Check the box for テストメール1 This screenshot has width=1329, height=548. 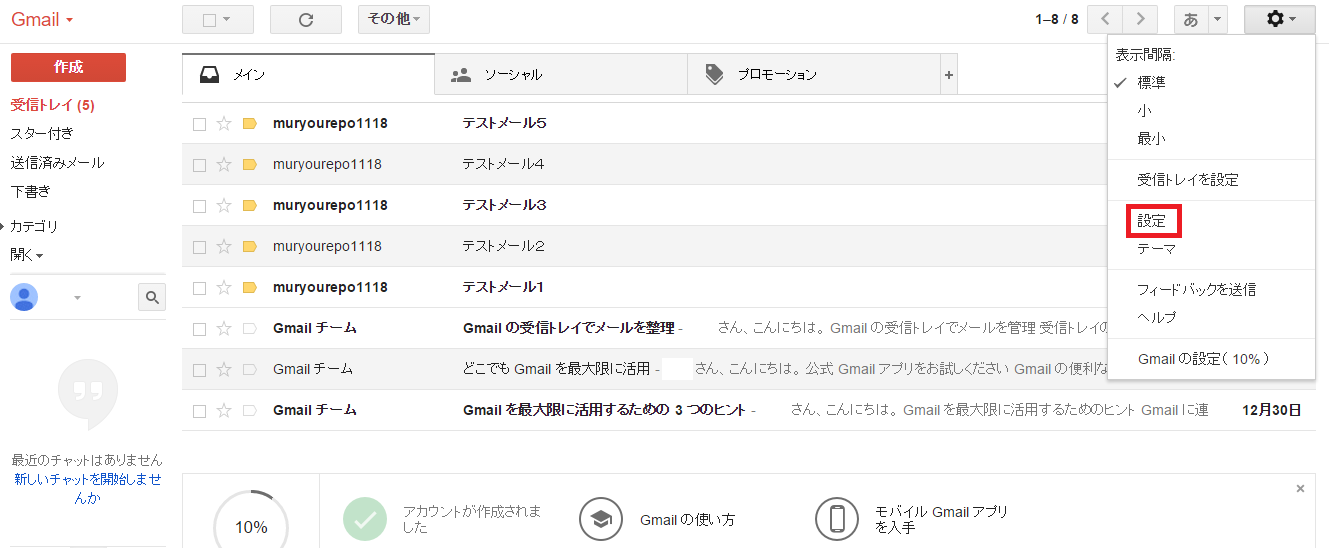pyautogui.click(x=199, y=288)
